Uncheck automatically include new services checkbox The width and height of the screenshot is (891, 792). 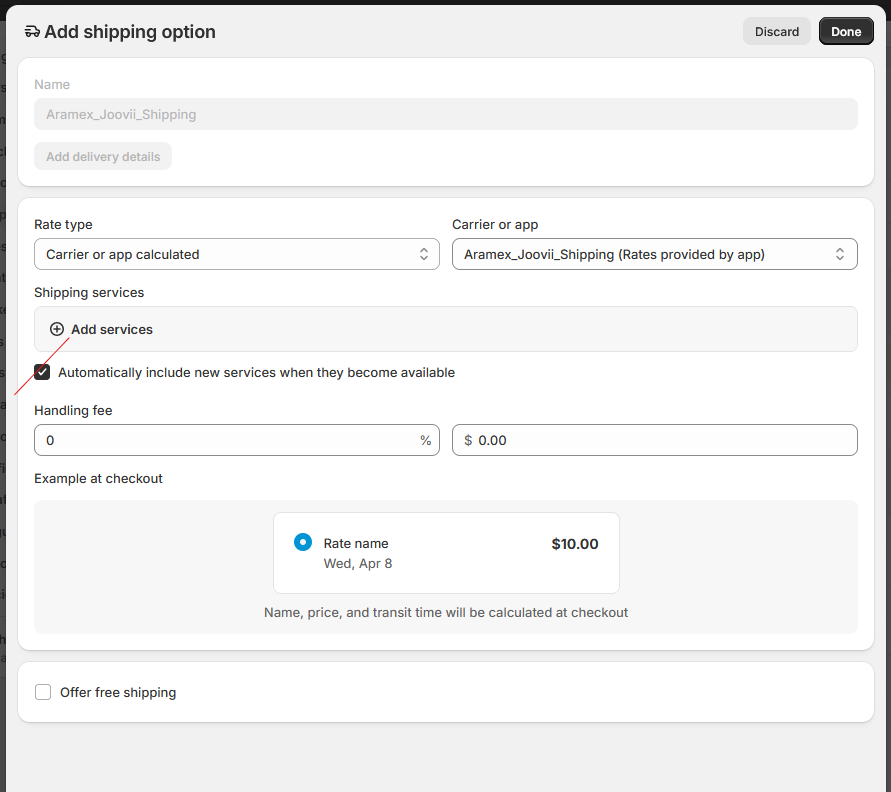click(x=42, y=372)
